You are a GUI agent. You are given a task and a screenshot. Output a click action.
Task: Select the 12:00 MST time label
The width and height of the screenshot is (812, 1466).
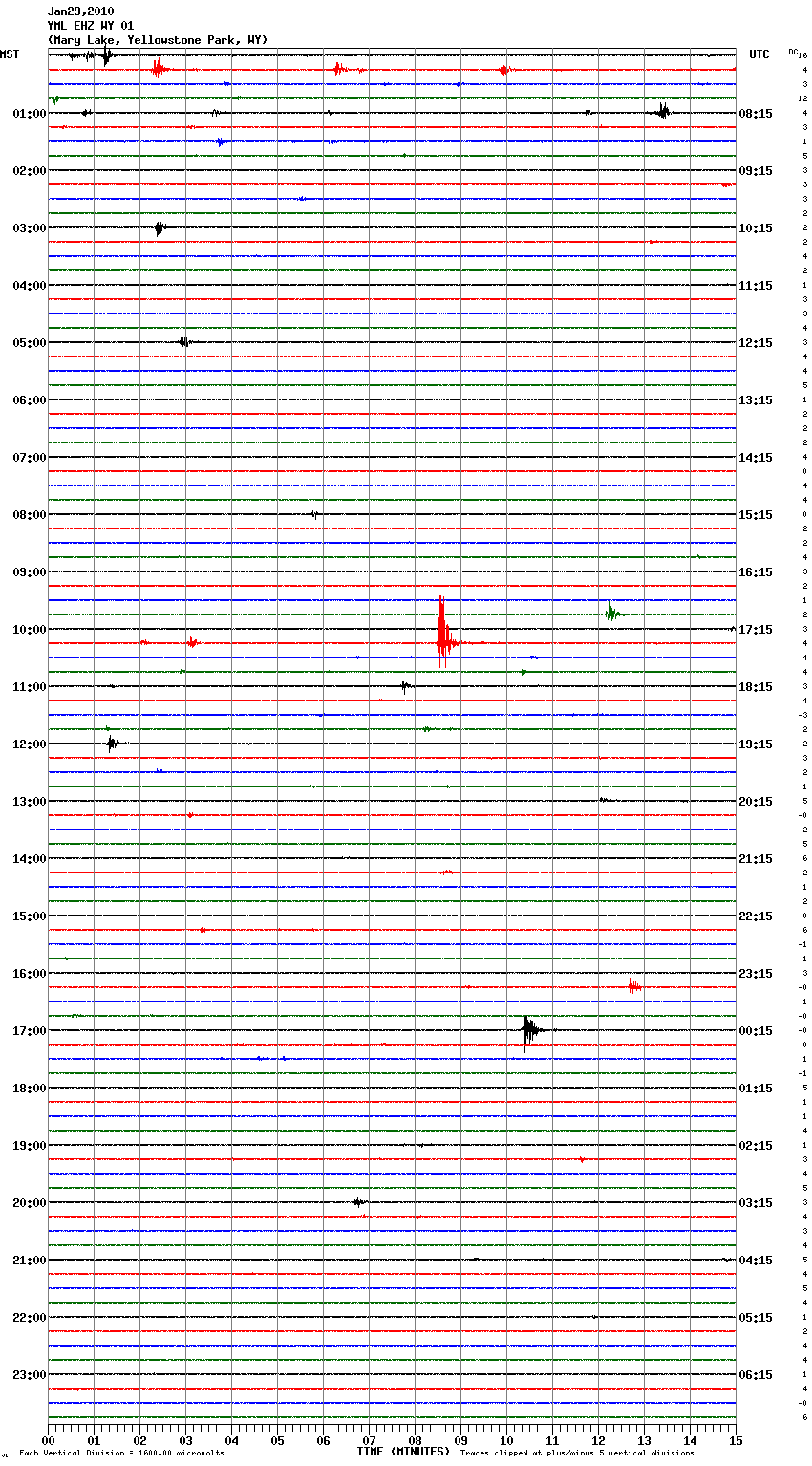(30, 744)
